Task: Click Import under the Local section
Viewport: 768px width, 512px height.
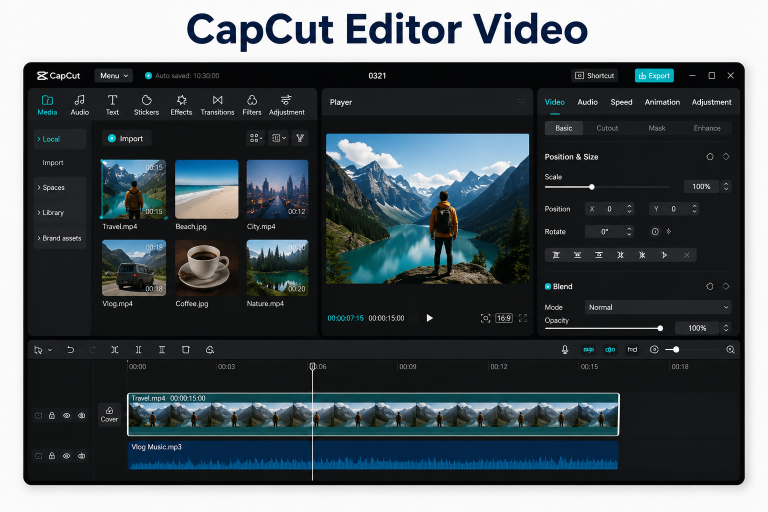Action: 53,163
